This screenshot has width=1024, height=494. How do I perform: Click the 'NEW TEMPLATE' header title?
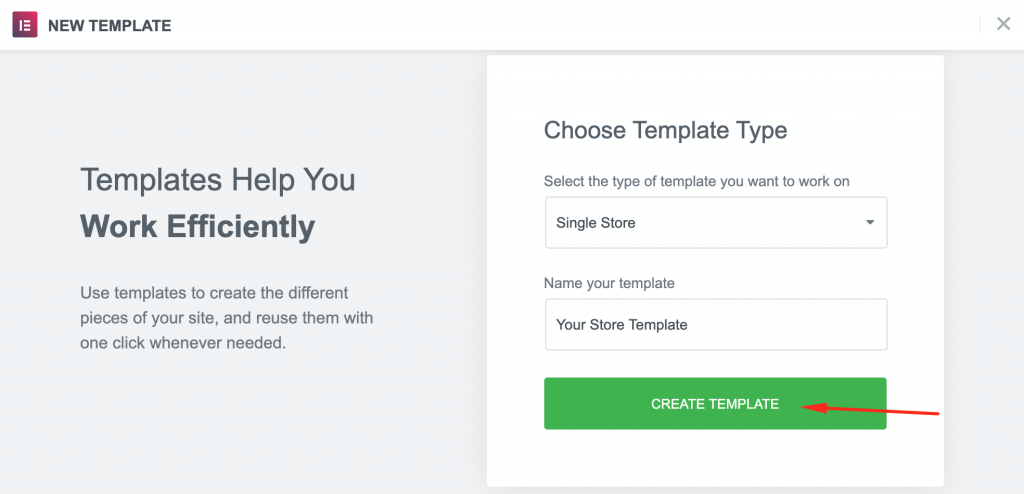[110, 25]
